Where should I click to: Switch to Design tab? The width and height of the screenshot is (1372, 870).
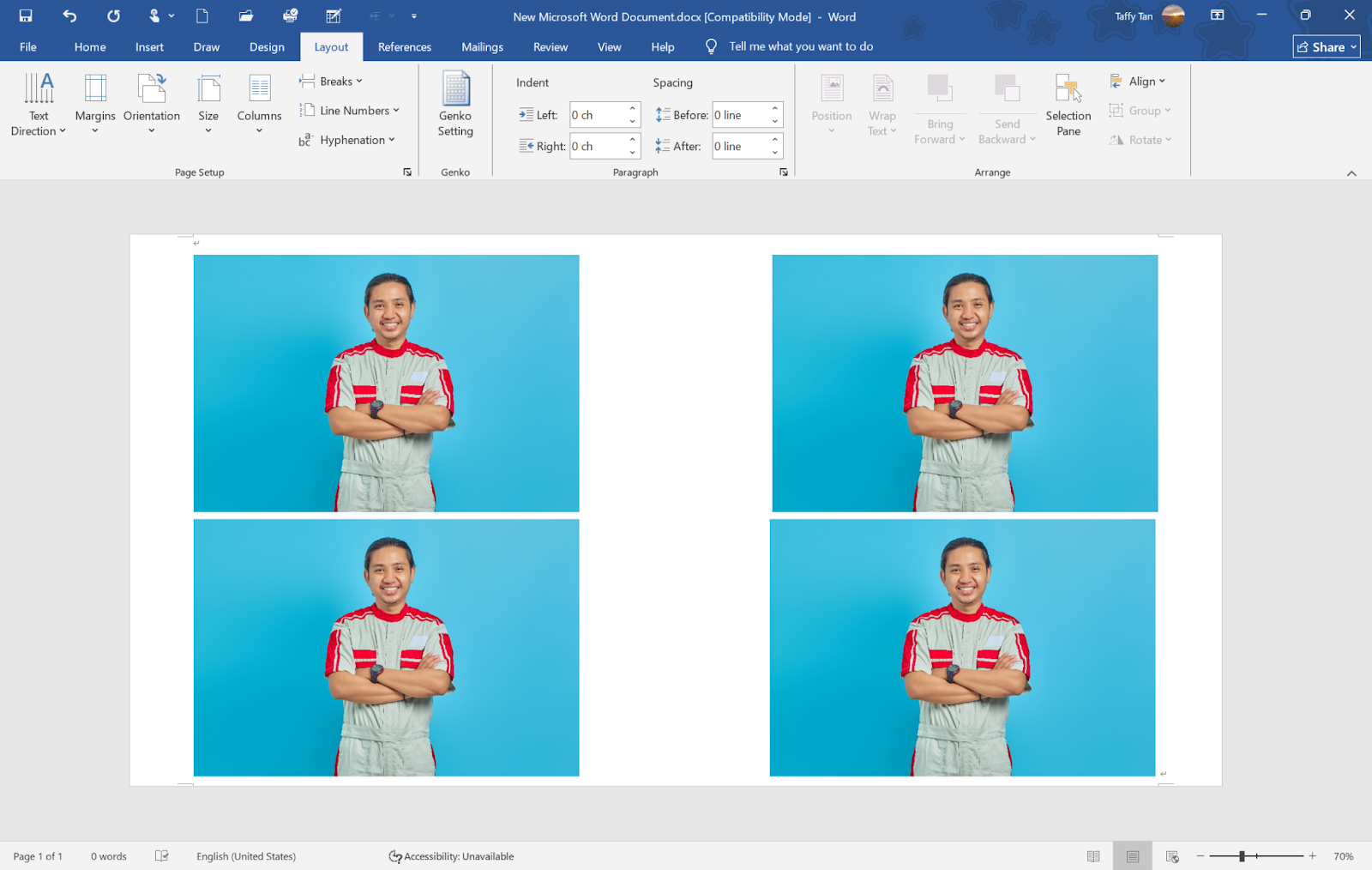(x=267, y=47)
